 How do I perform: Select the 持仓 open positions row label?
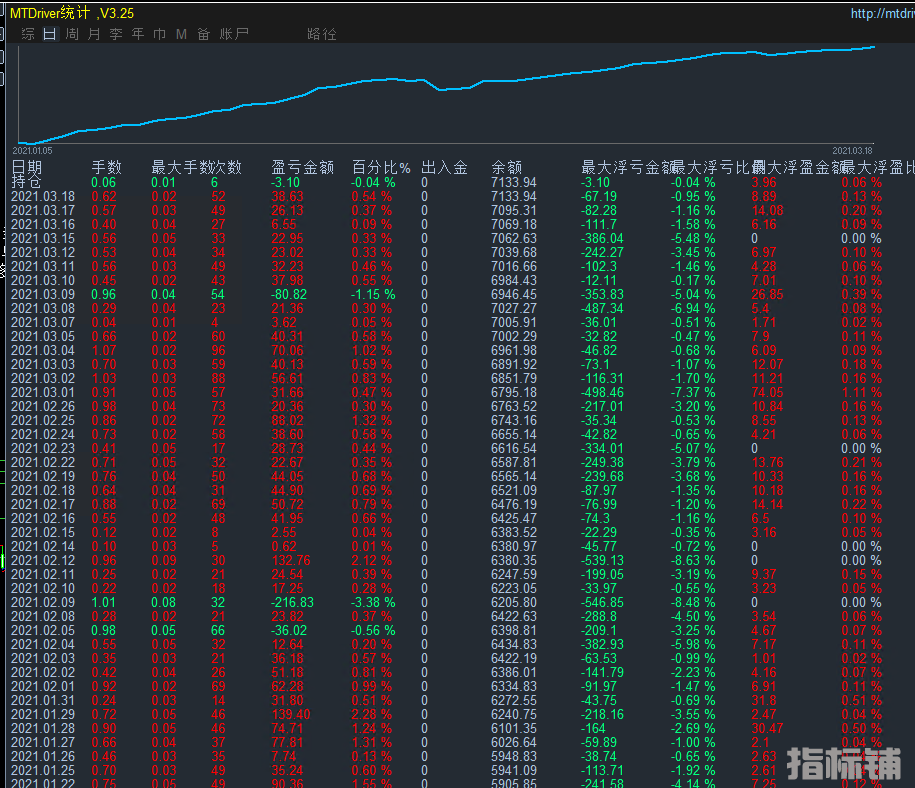[x=26, y=182]
